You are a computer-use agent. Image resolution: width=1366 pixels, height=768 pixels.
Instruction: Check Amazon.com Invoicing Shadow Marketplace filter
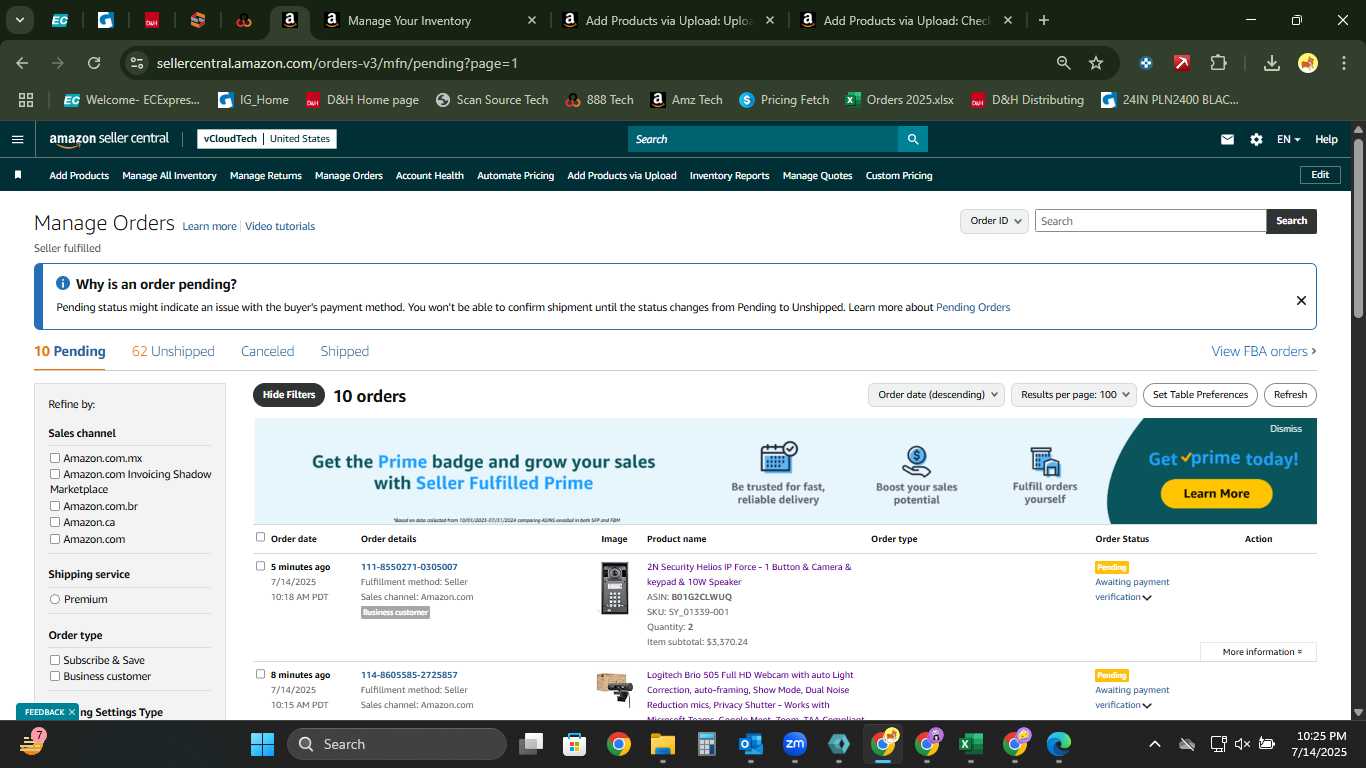pos(55,474)
